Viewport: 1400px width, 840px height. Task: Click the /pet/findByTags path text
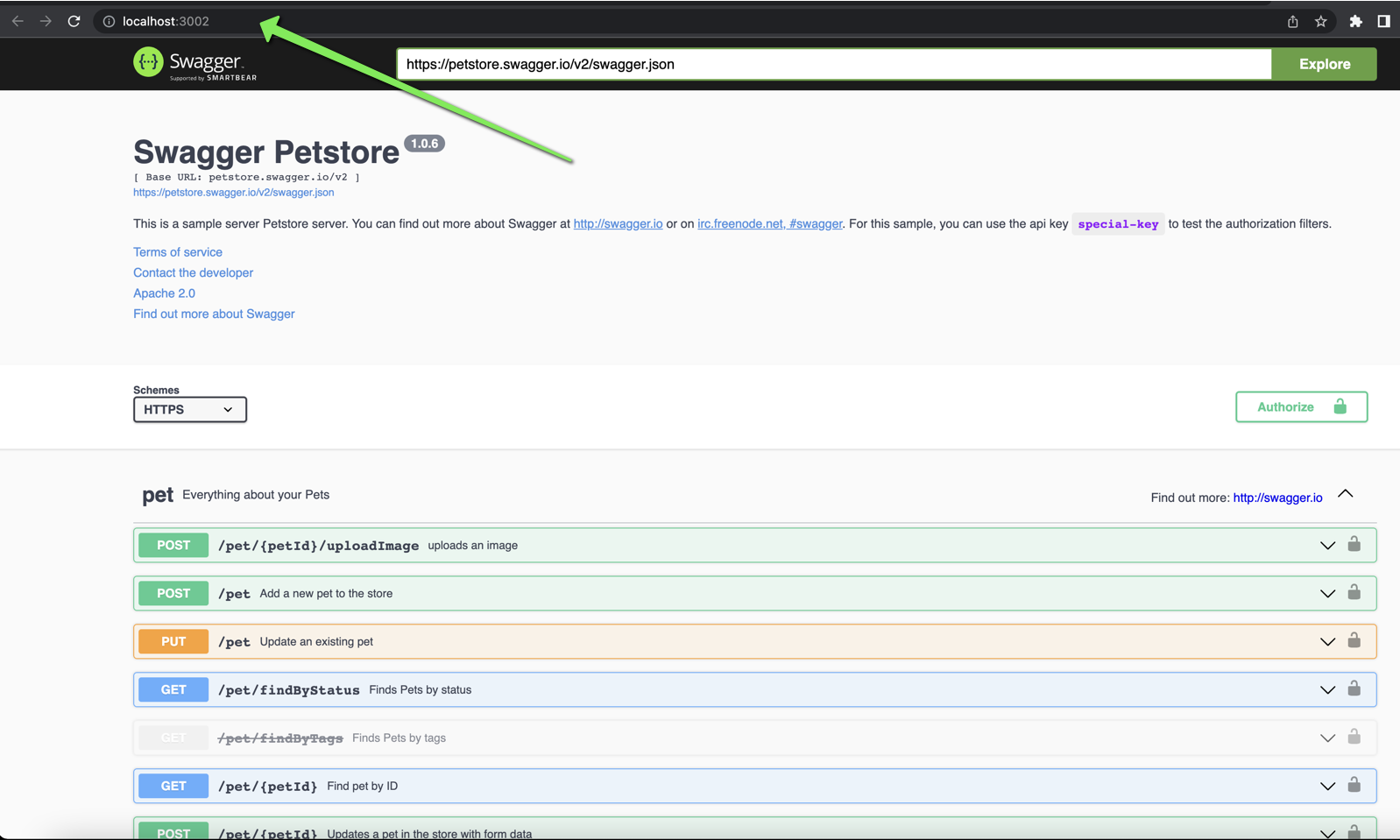[x=280, y=738]
